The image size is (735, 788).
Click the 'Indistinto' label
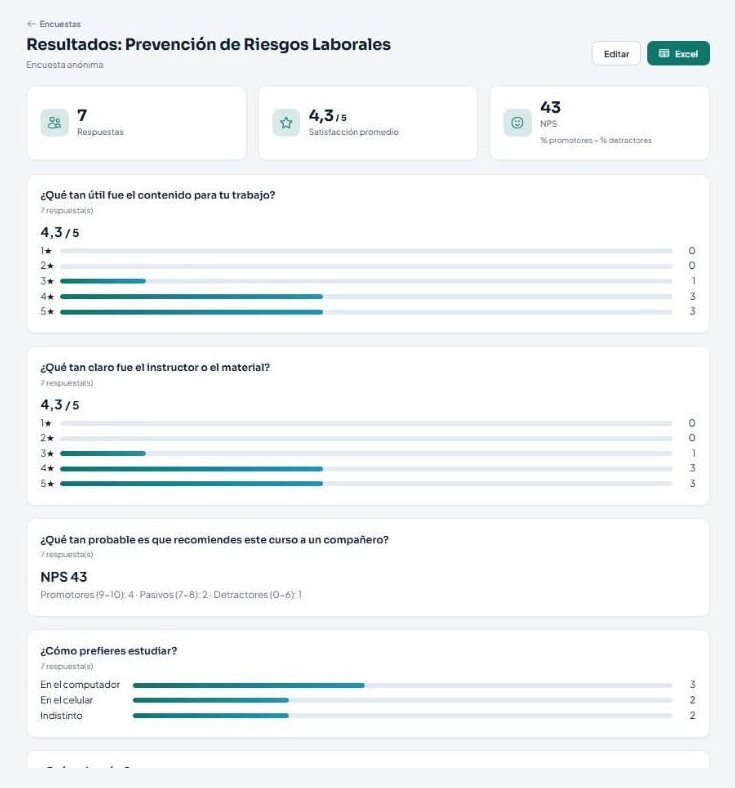pos(61,715)
